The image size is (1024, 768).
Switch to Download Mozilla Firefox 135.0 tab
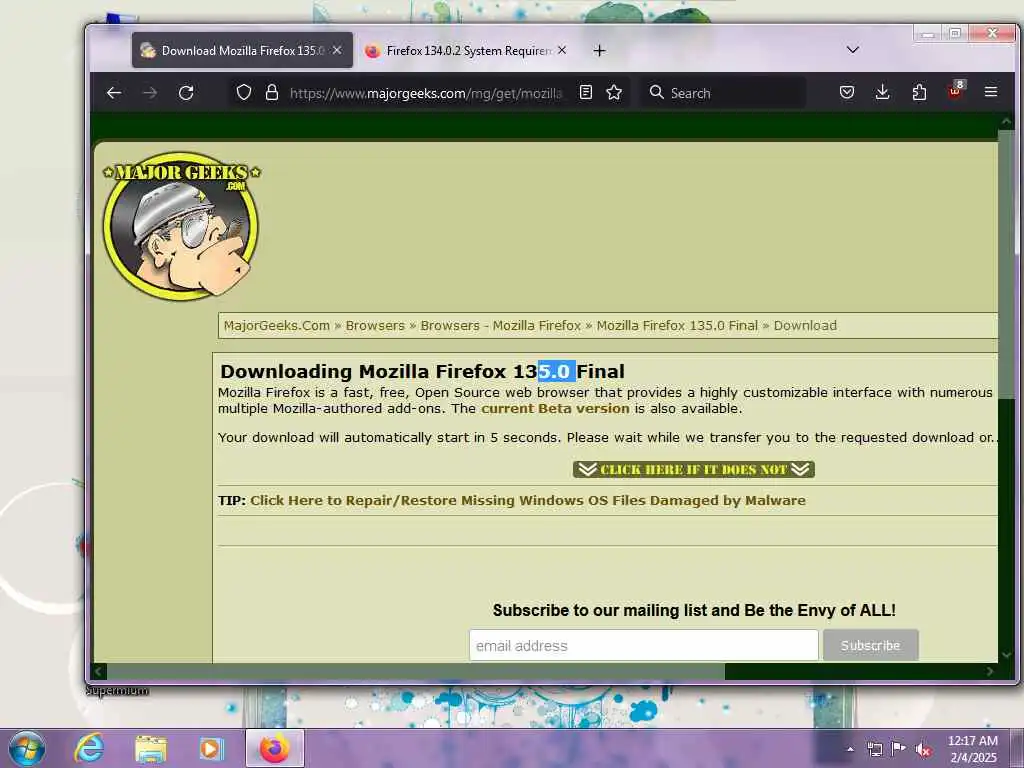[242, 50]
